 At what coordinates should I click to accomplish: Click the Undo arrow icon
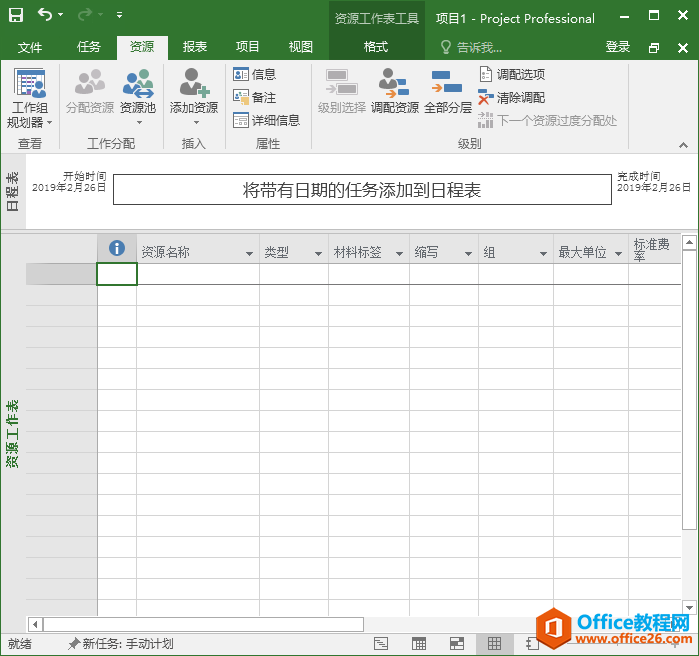[x=45, y=15]
